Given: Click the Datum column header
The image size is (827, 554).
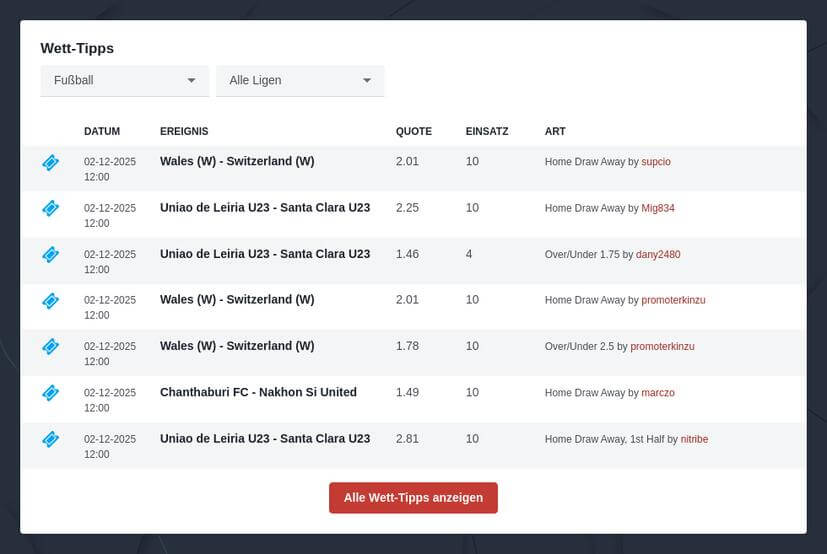Looking at the screenshot, I should [102, 131].
